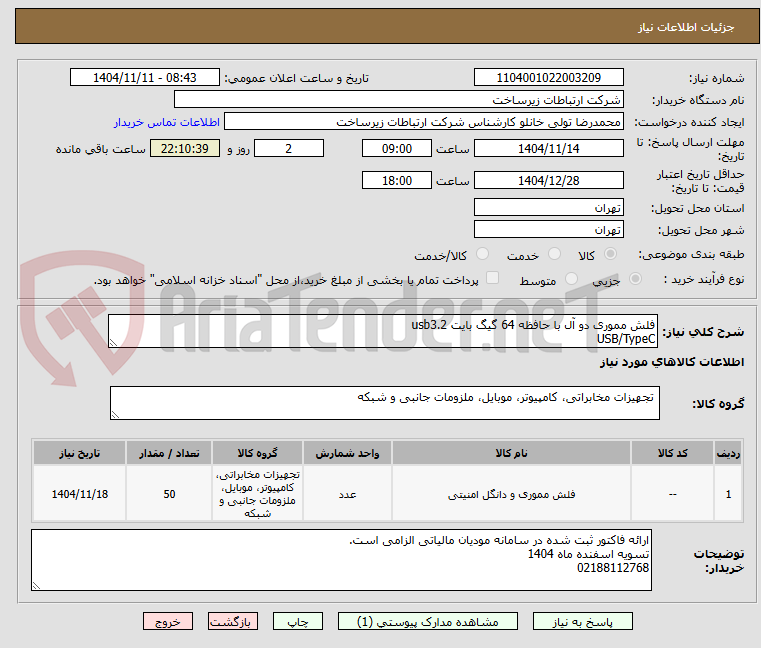
Task: Toggle the اسناد خزانه اسلامی payment checkbox
Action: (x=493, y=278)
